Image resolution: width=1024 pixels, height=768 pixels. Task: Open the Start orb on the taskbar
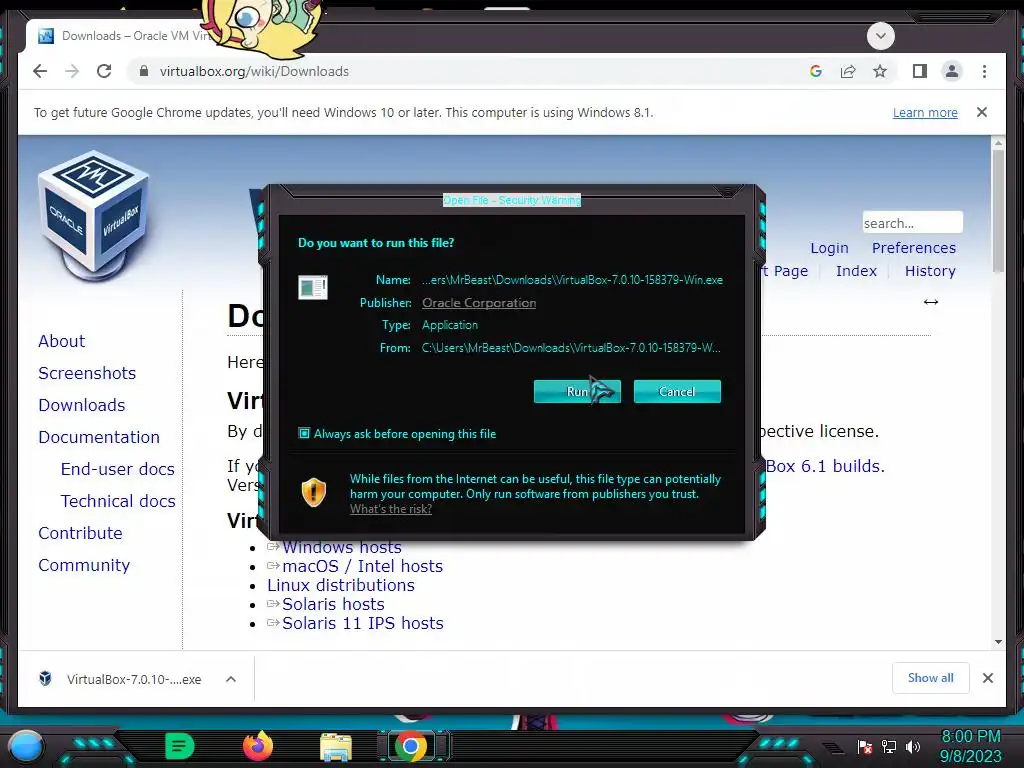[x=26, y=746]
